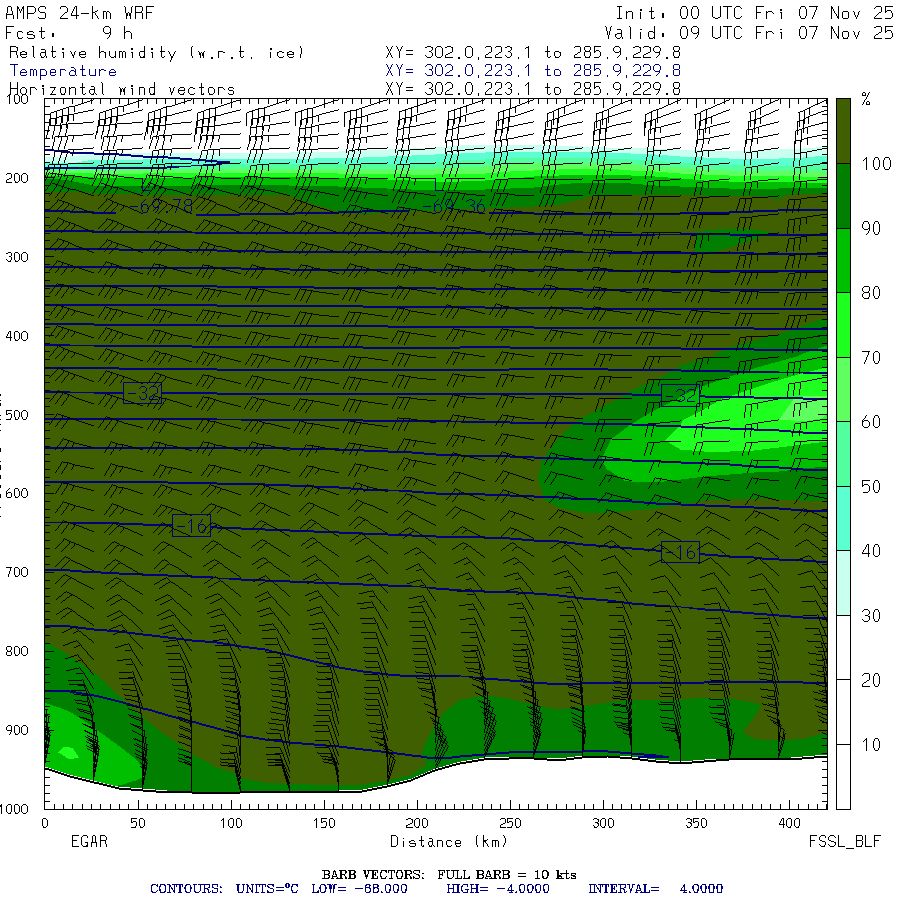900x900 pixels.
Task: Click the colorbar segment between 90 and 100
Action: [x=843, y=196]
